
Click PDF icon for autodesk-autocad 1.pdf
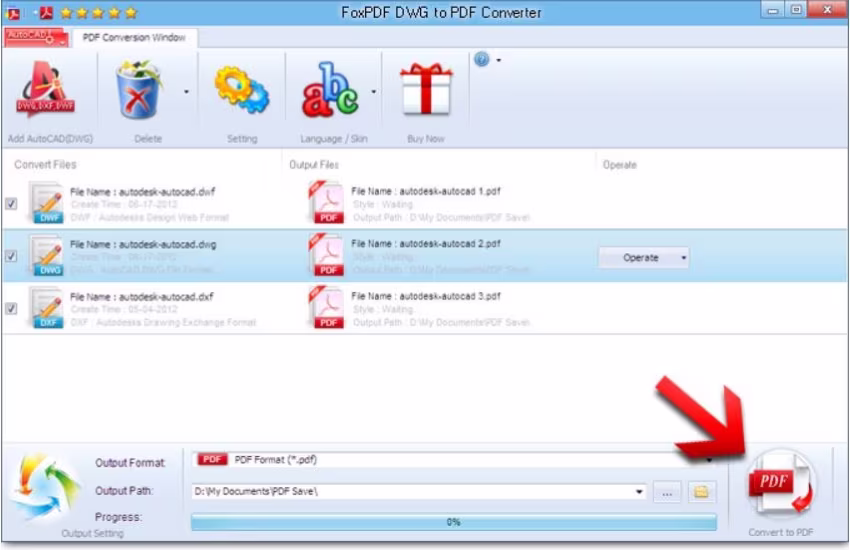326,203
